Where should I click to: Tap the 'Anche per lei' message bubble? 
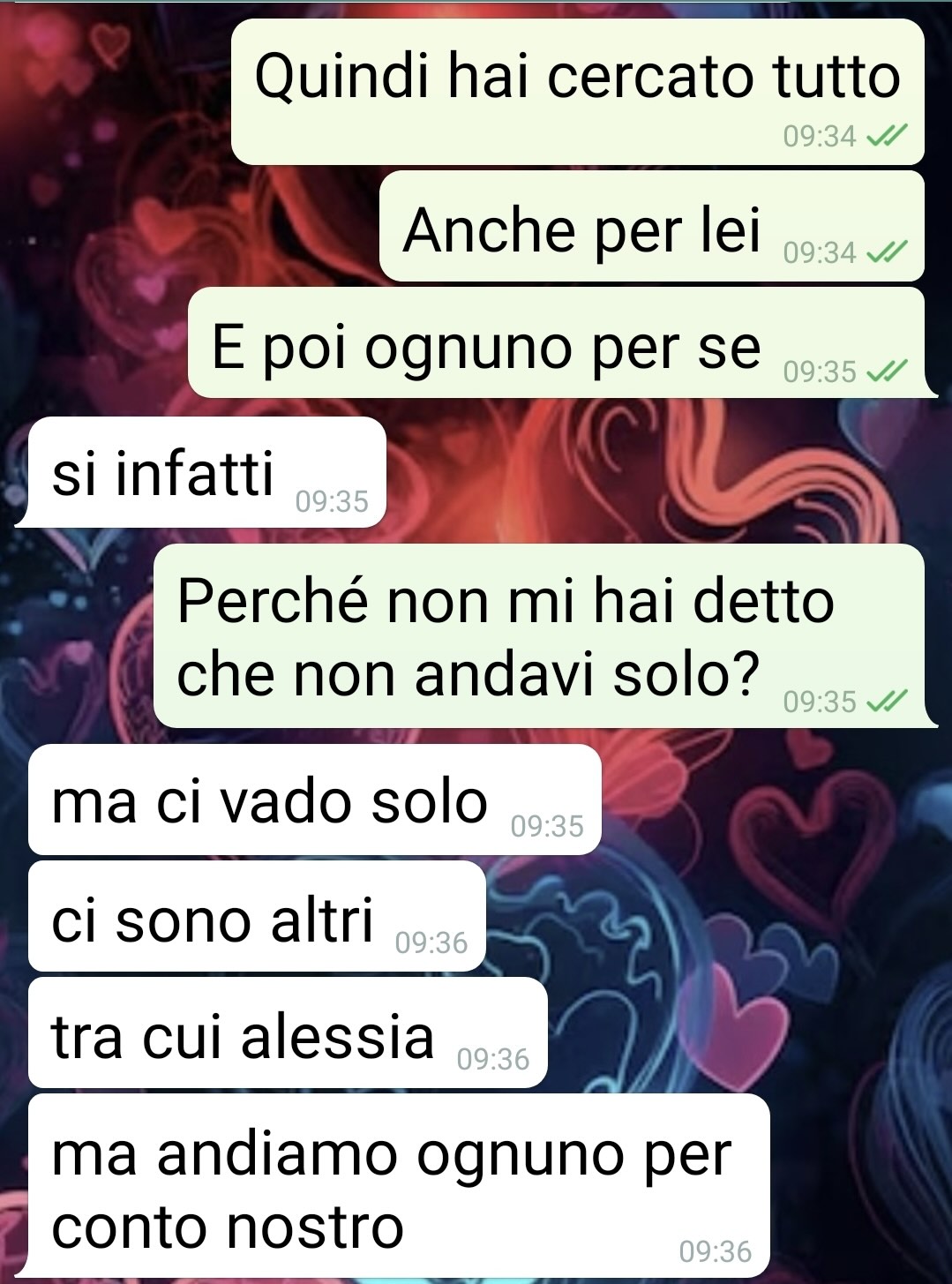click(652, 227)
